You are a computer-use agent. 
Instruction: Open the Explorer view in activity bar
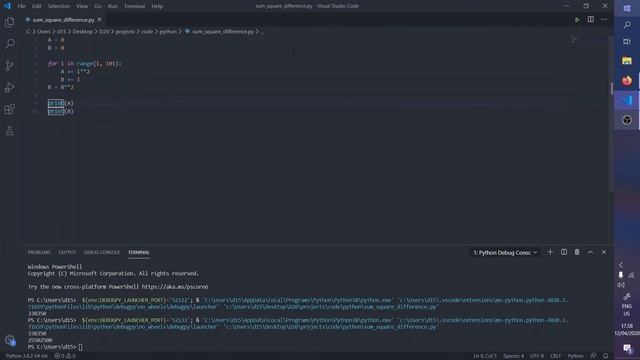[9, 22]
